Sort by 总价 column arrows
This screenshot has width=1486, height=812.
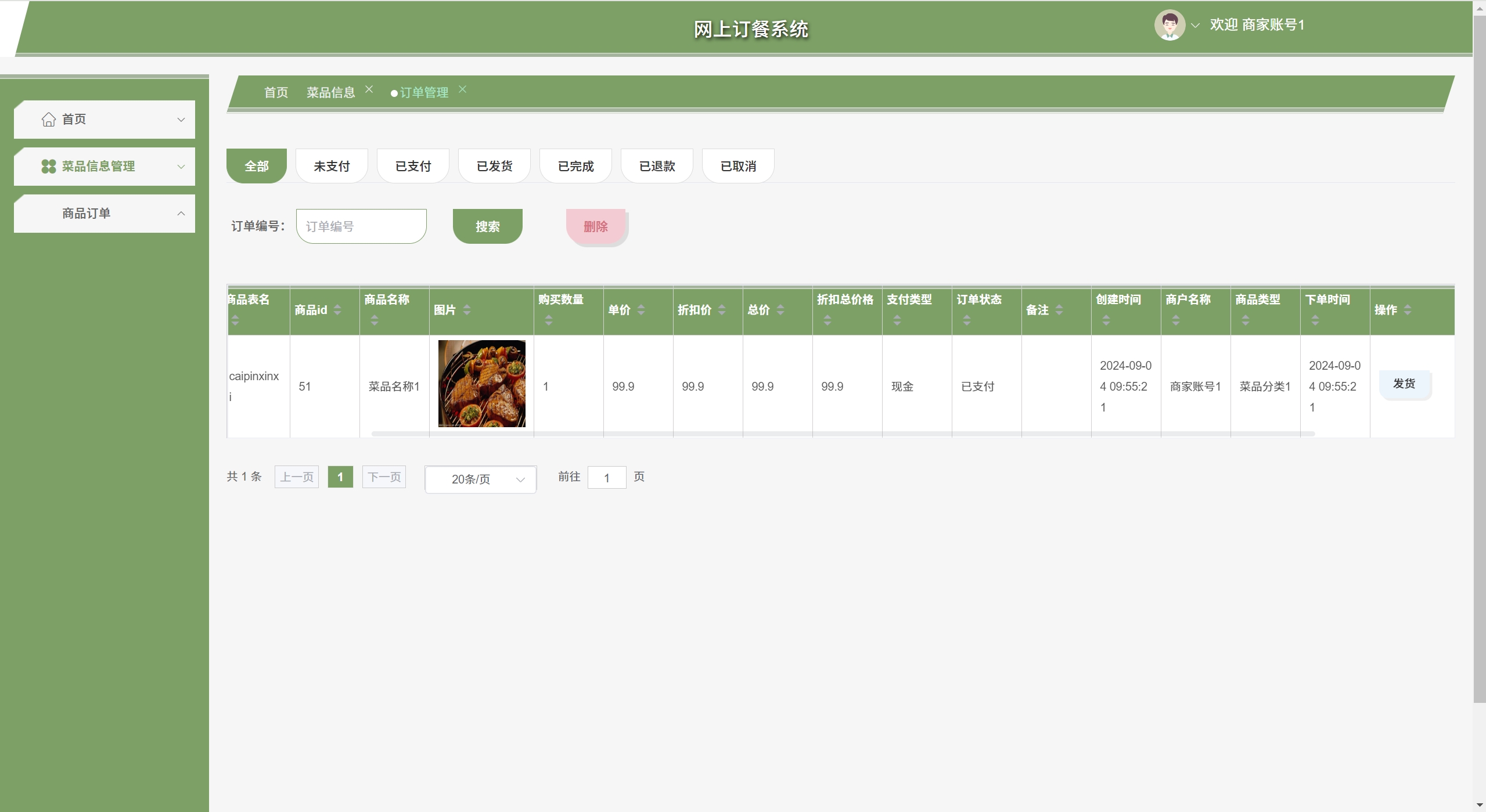(x=780, y=310)
